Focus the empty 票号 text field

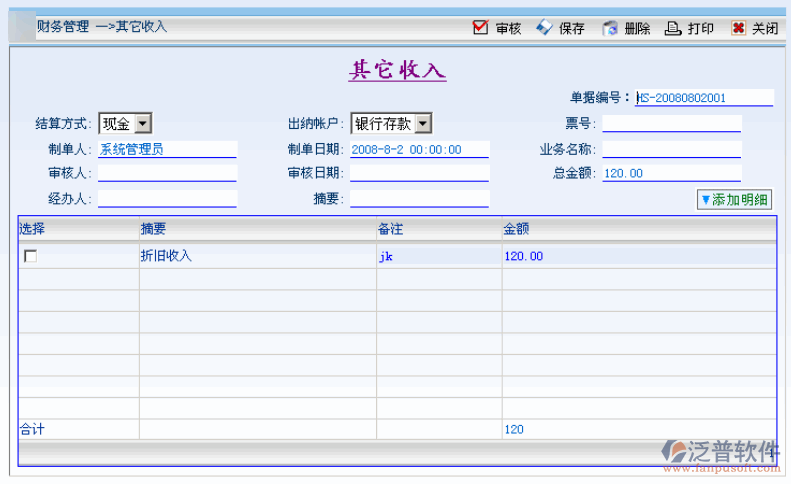pos(672,124)
